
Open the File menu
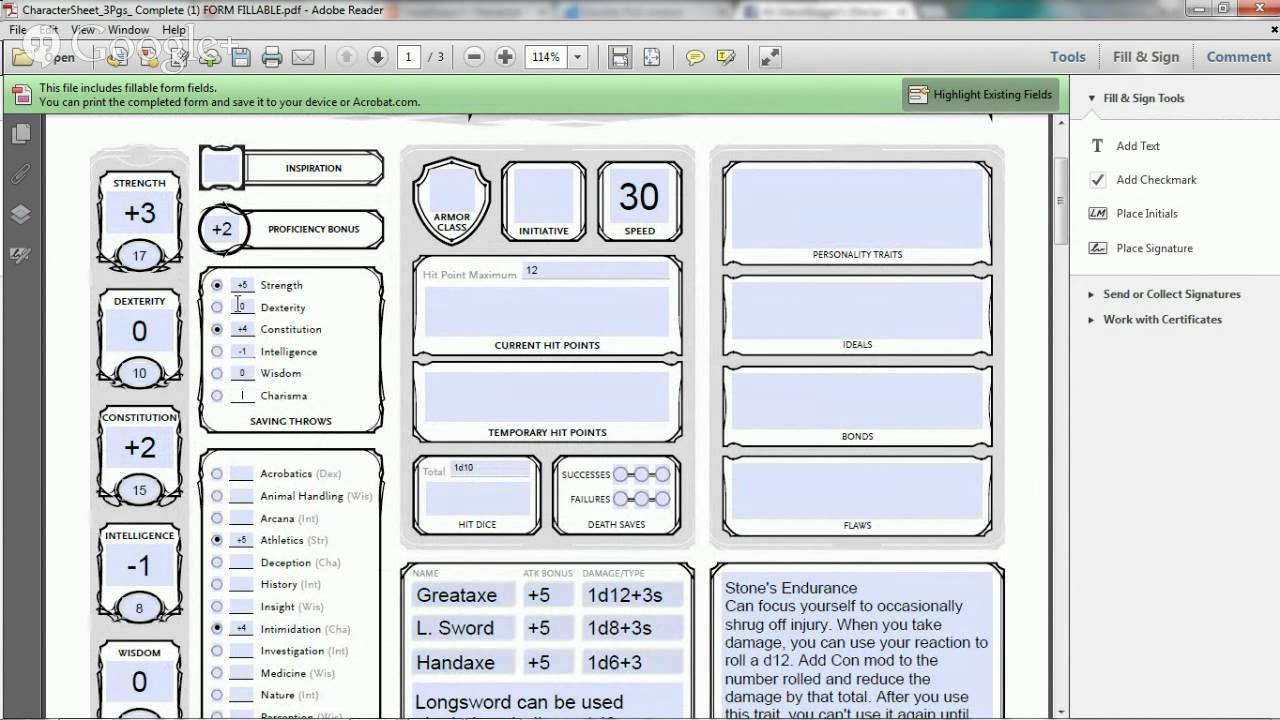(18, 30)
